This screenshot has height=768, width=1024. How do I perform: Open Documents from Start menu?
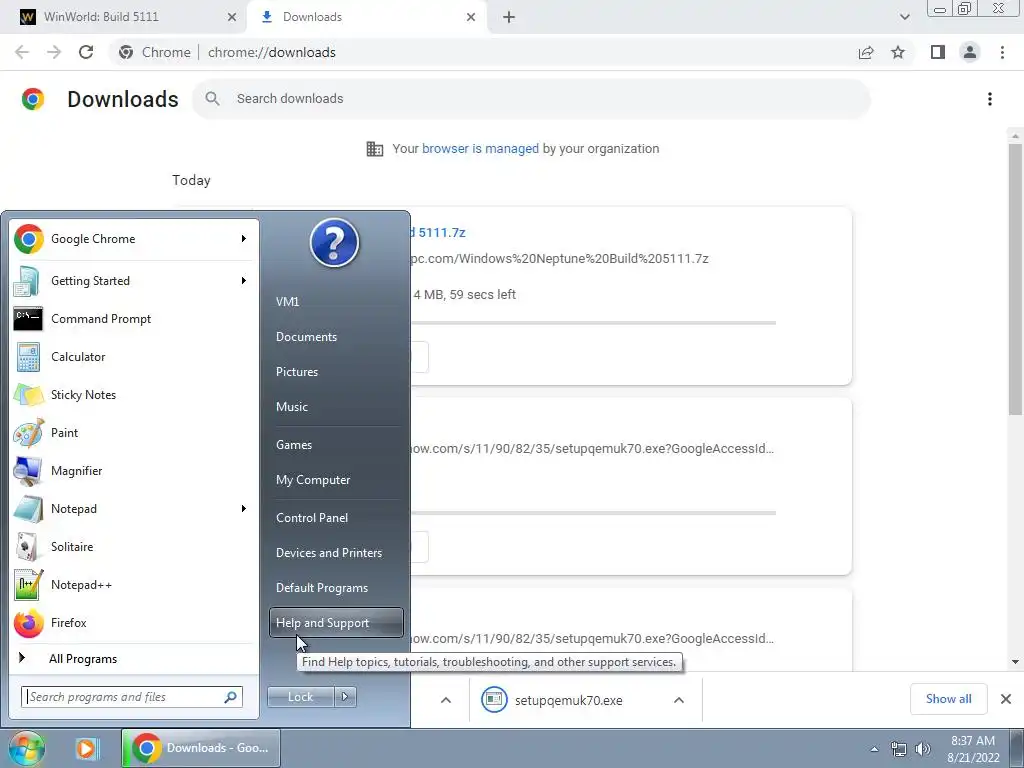pyautogui.click(x=336, y=337)
